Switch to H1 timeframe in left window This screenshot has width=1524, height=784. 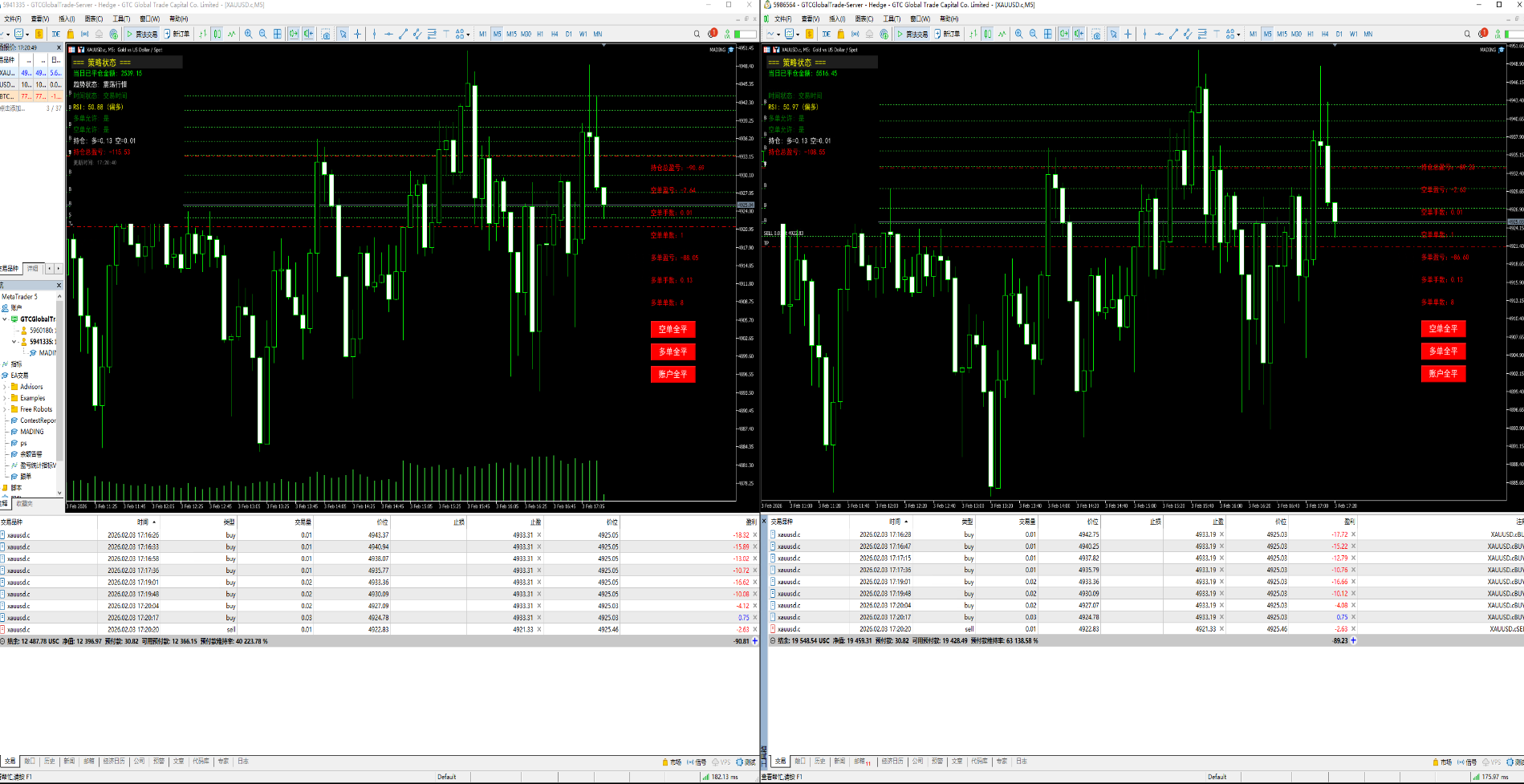539,34
